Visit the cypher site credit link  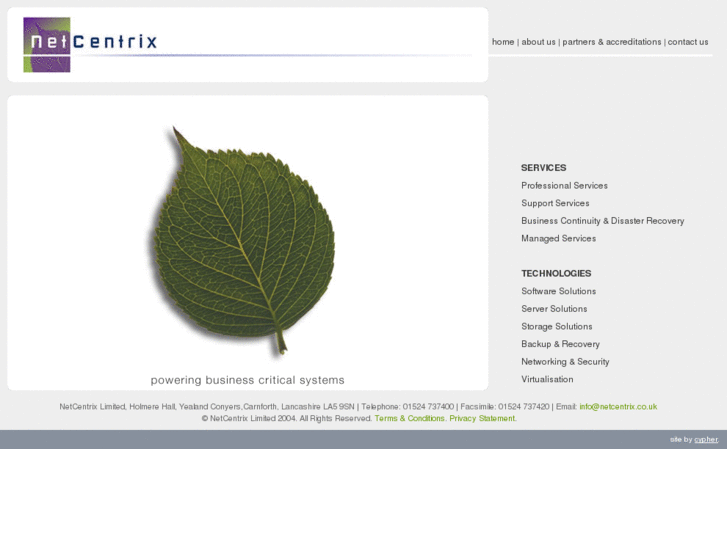tap(706, 439)
